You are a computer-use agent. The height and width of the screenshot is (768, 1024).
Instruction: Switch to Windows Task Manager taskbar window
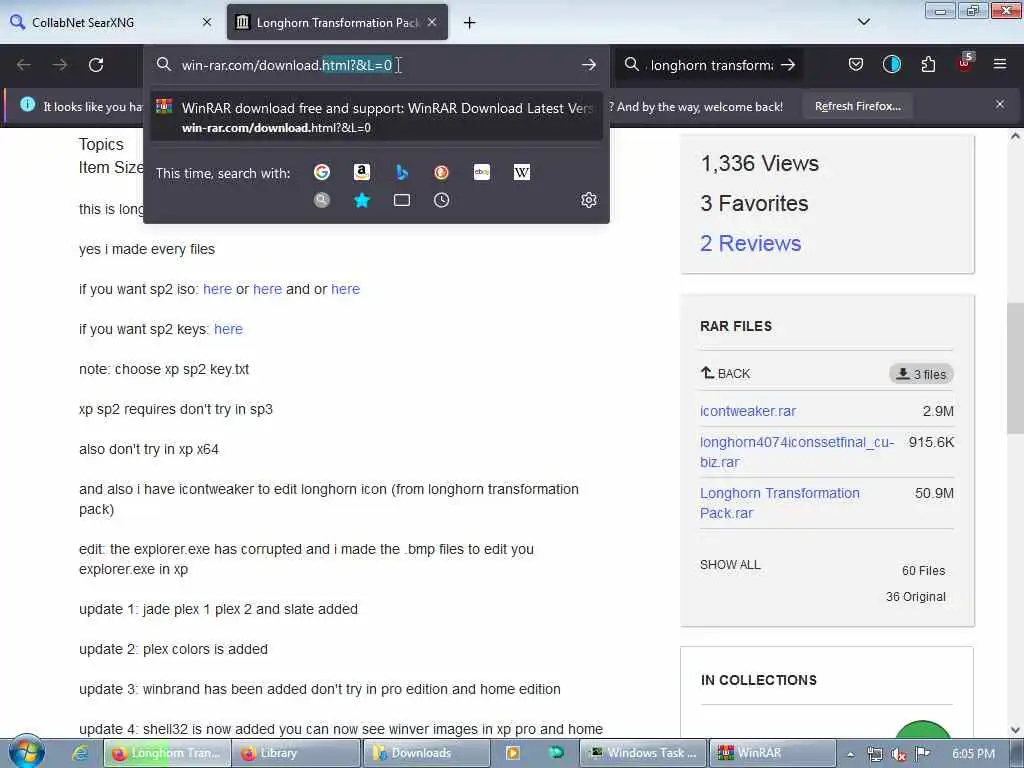coord(643,753)
